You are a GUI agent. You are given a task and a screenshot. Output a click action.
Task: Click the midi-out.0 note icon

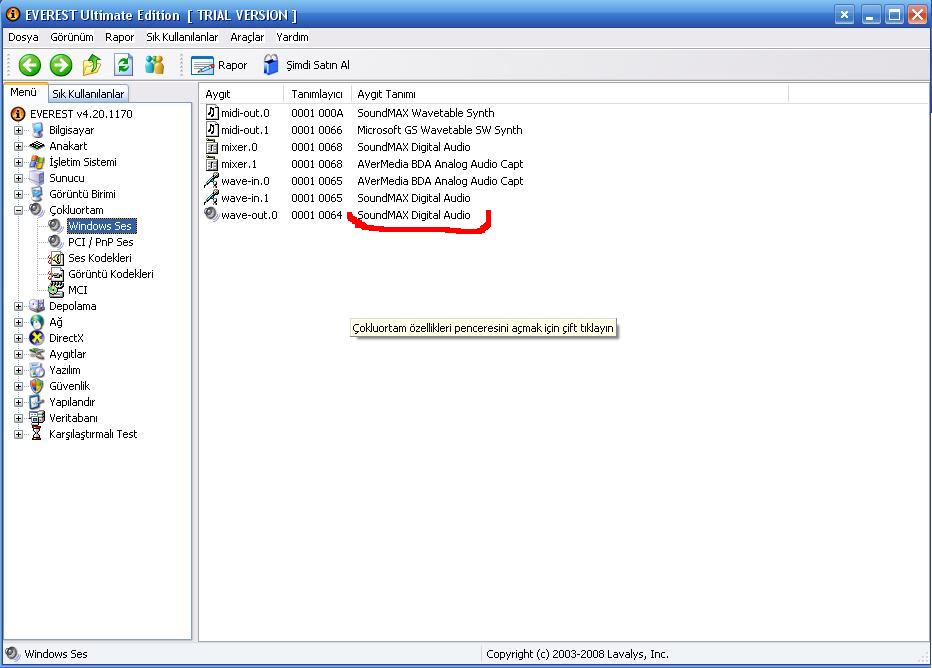[212, 112]
